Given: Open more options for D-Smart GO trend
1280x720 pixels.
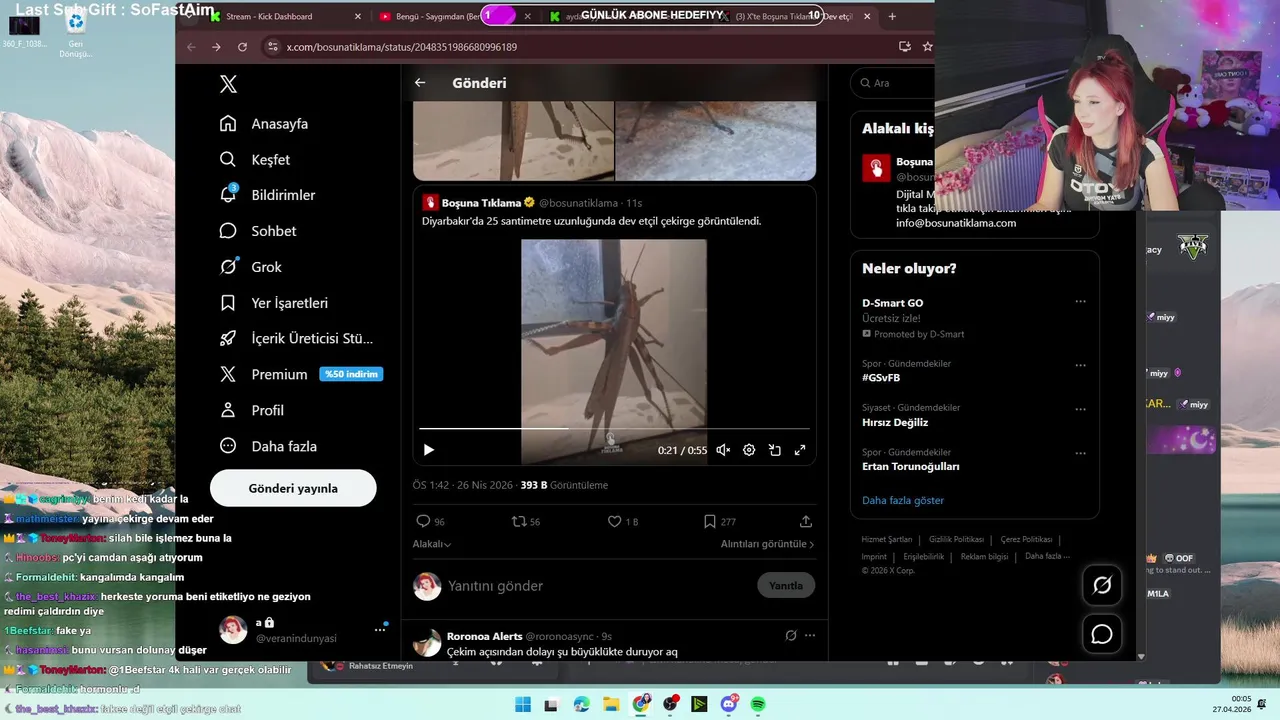Looking at the screenshot, I should (1080, 301).
